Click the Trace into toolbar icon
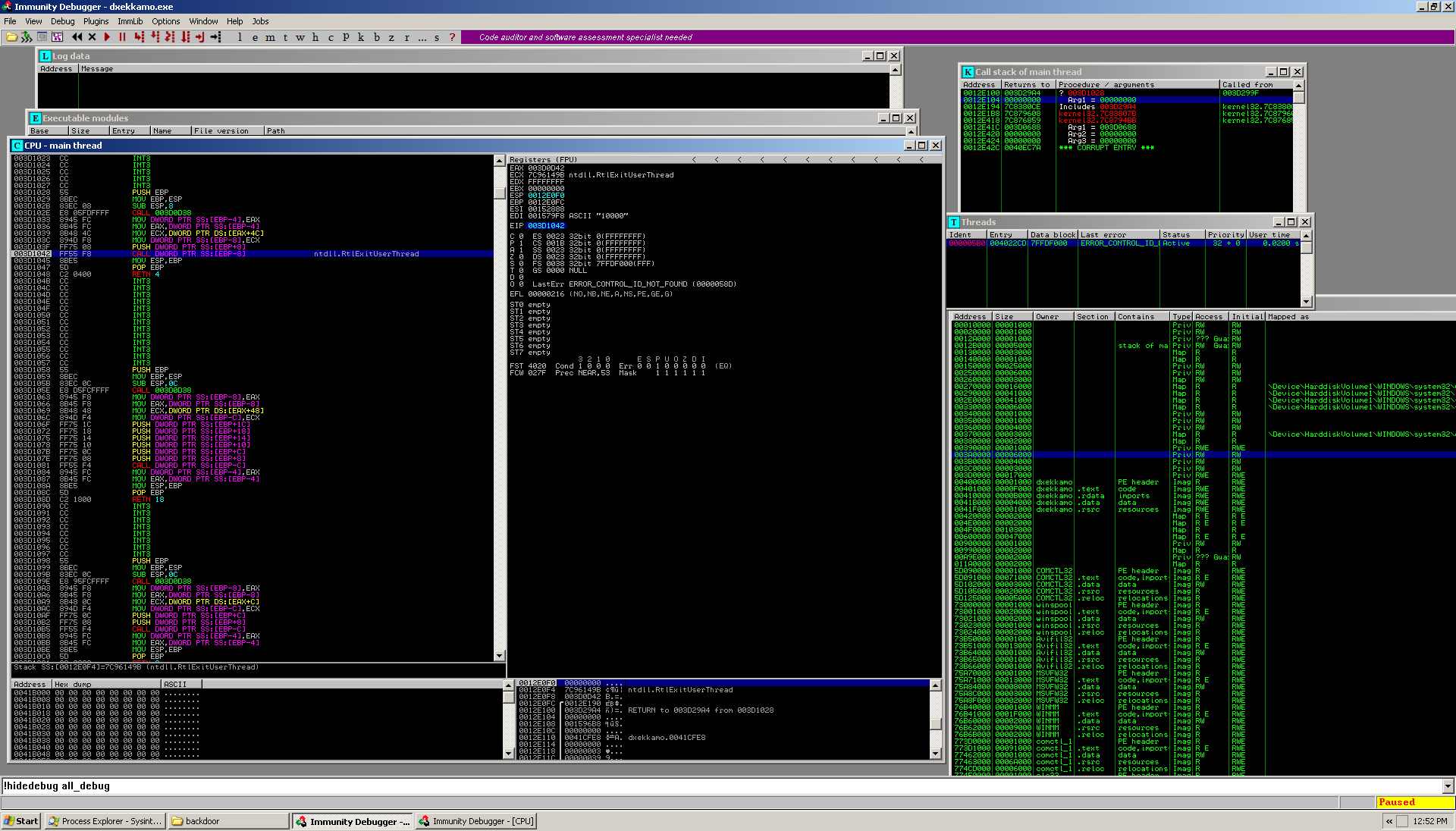This screenshot has height=831, width=1456. 170,36
